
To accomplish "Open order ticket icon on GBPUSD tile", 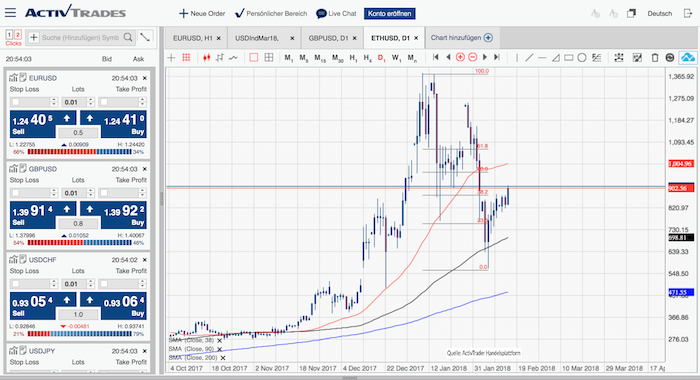I will tap(23, 168).
